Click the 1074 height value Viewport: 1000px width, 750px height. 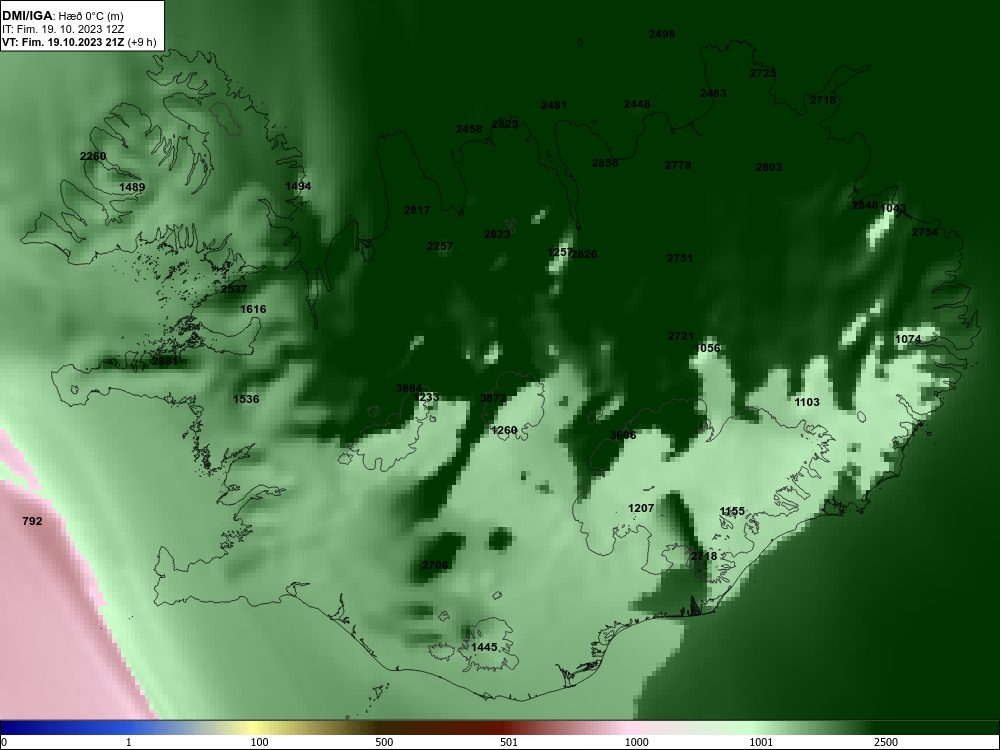tap(908, 339)
